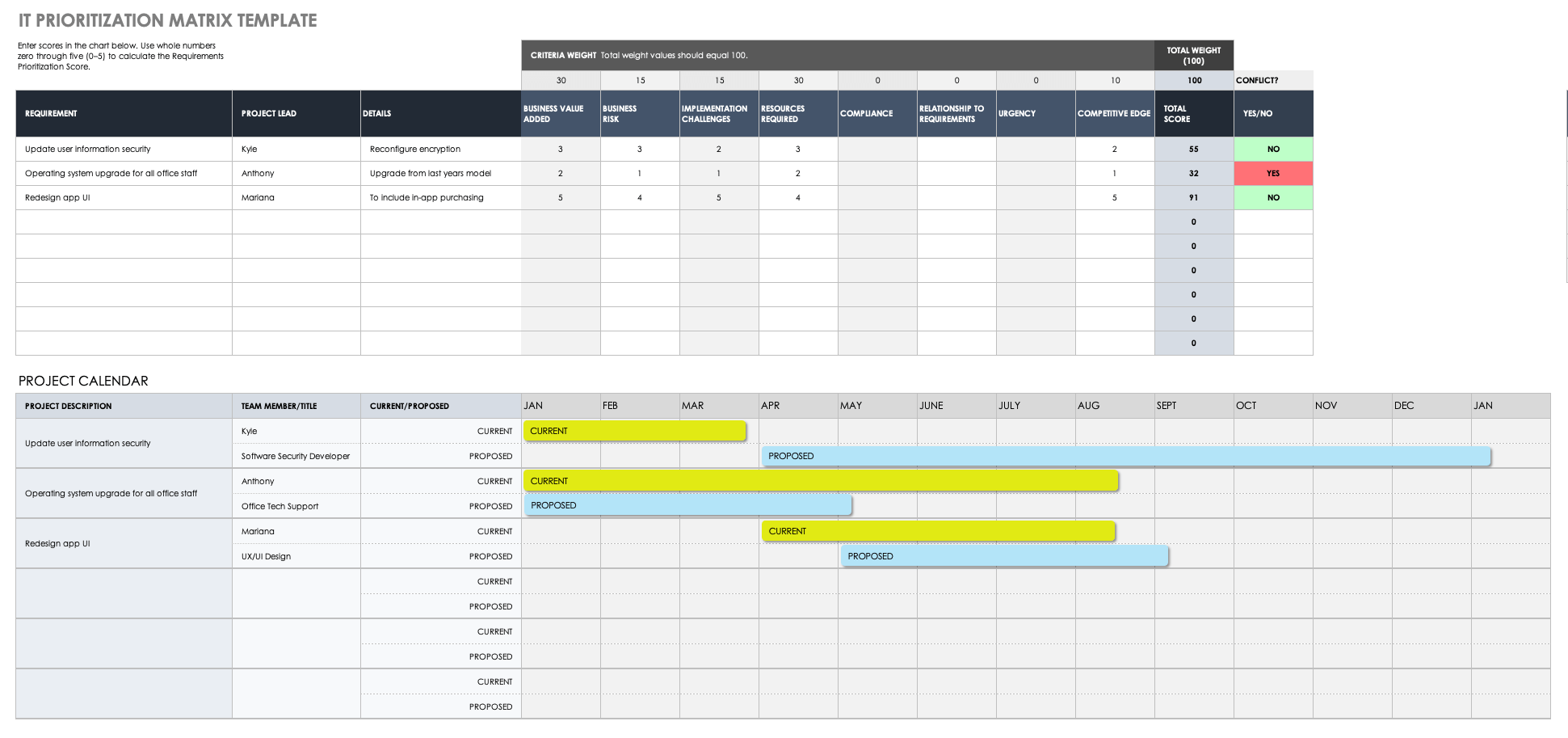Click Mariana's yellow CURRENT timeline bar

click(938, 531)
